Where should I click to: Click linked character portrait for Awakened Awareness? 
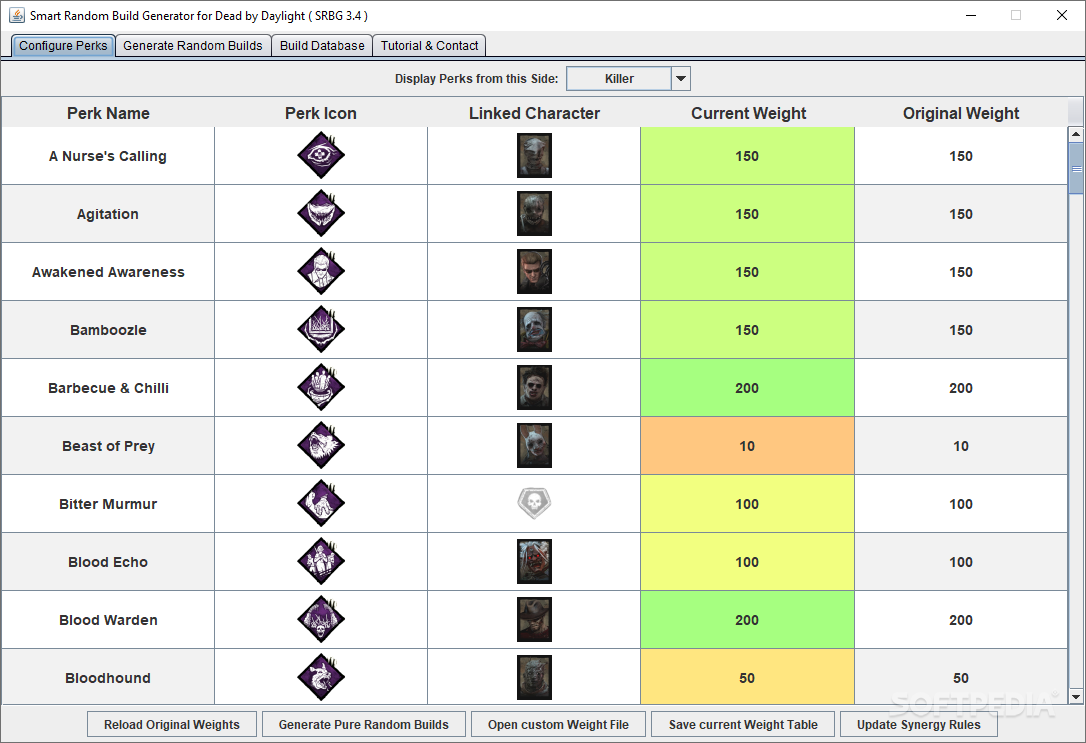(534, 272)
